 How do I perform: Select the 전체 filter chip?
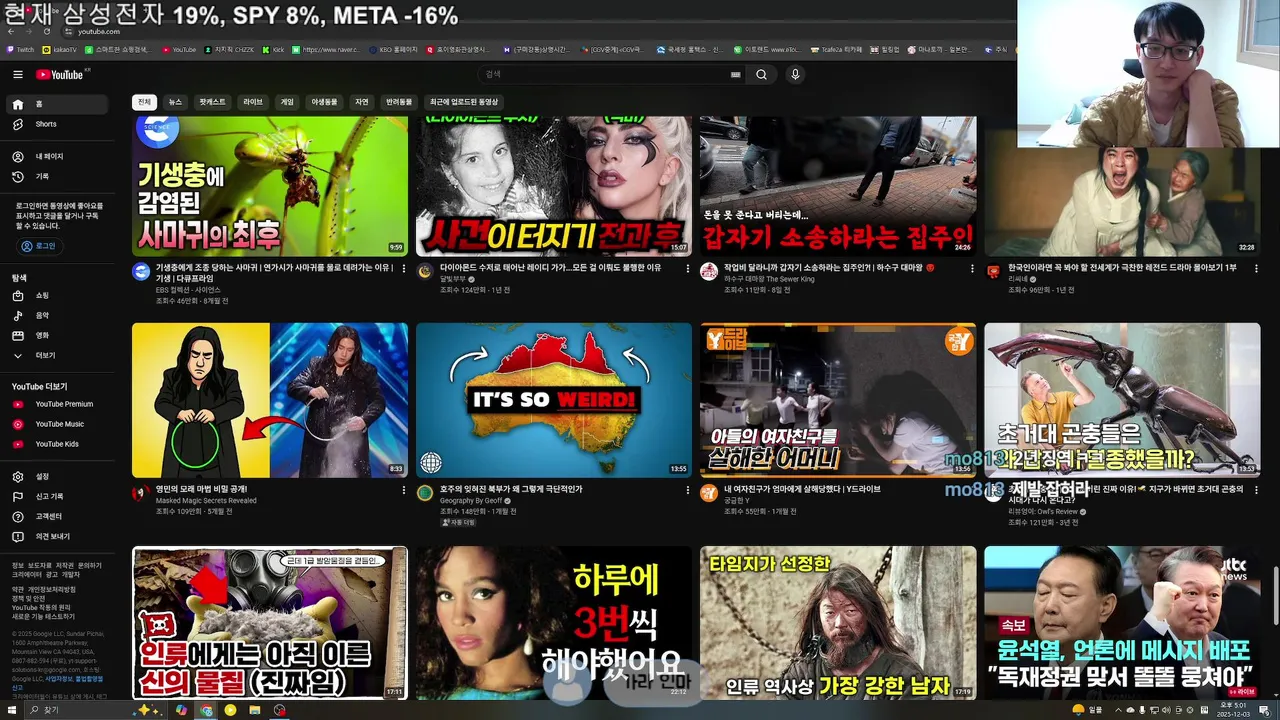(144, 102)
